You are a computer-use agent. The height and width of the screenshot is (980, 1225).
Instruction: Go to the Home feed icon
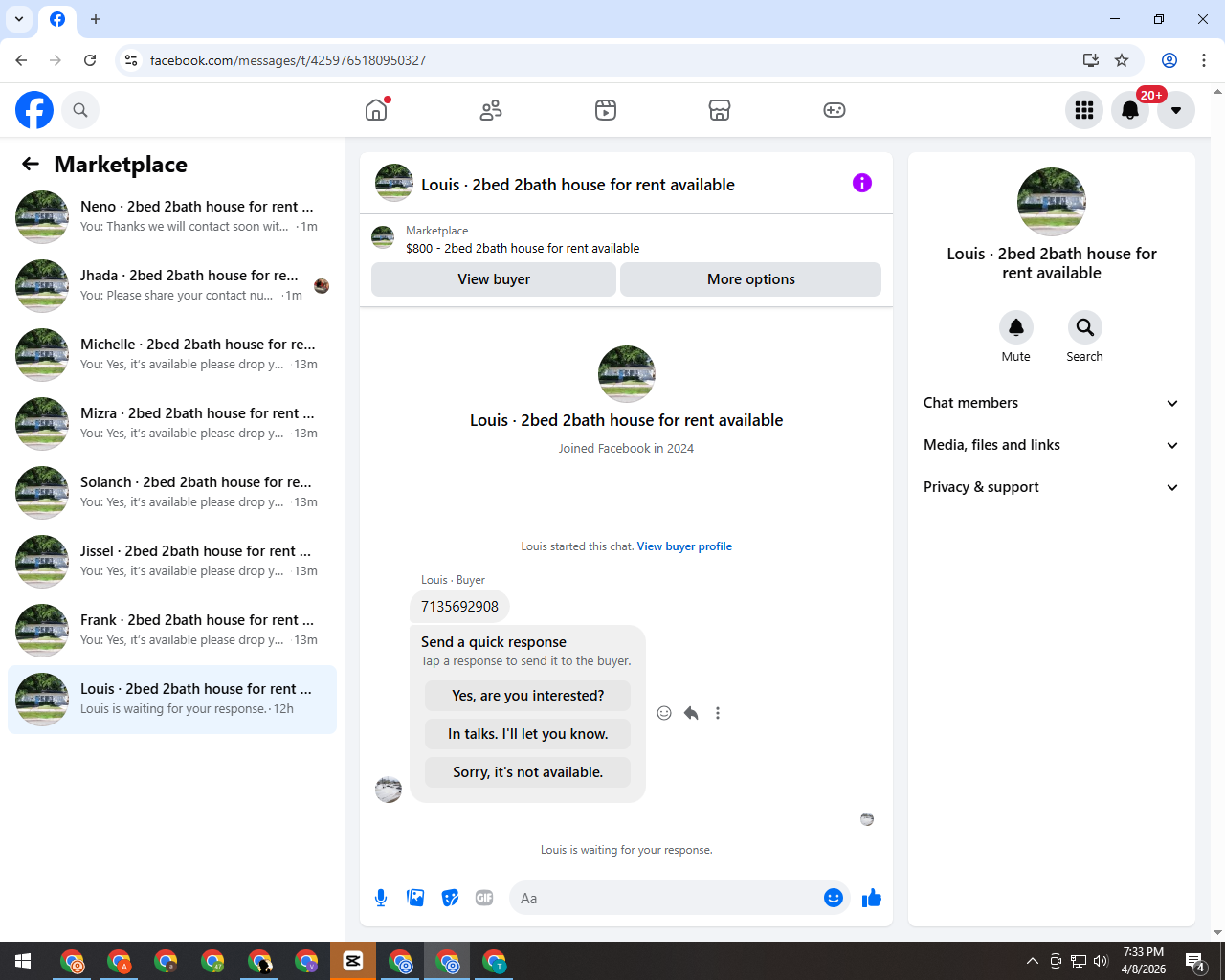point(376,110)
